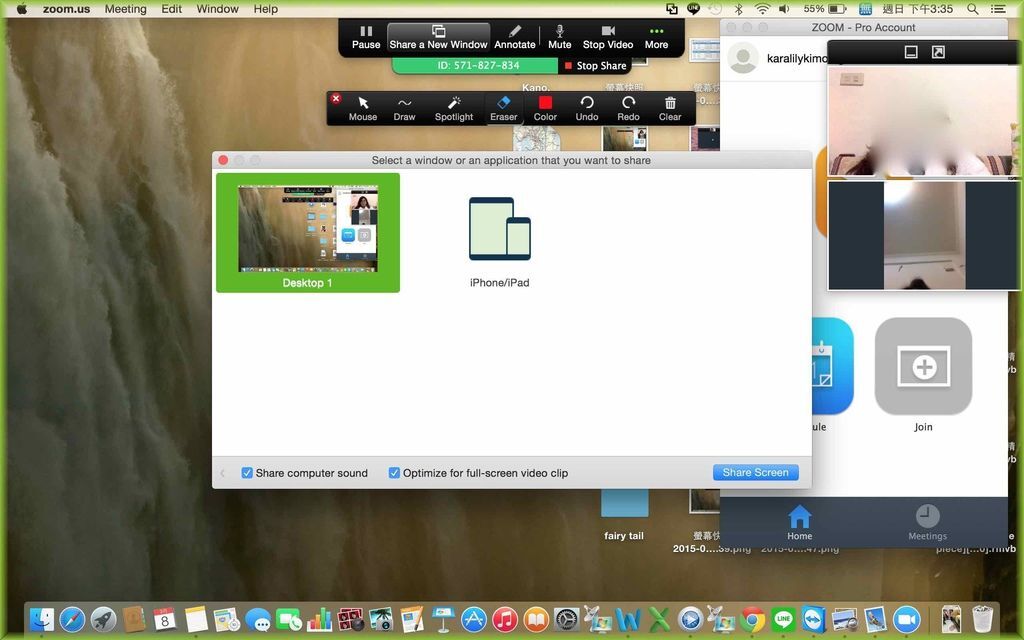Screen dimensions: 1024x640
Task: Launch Safari from the dock
Action: pos(72,619)
